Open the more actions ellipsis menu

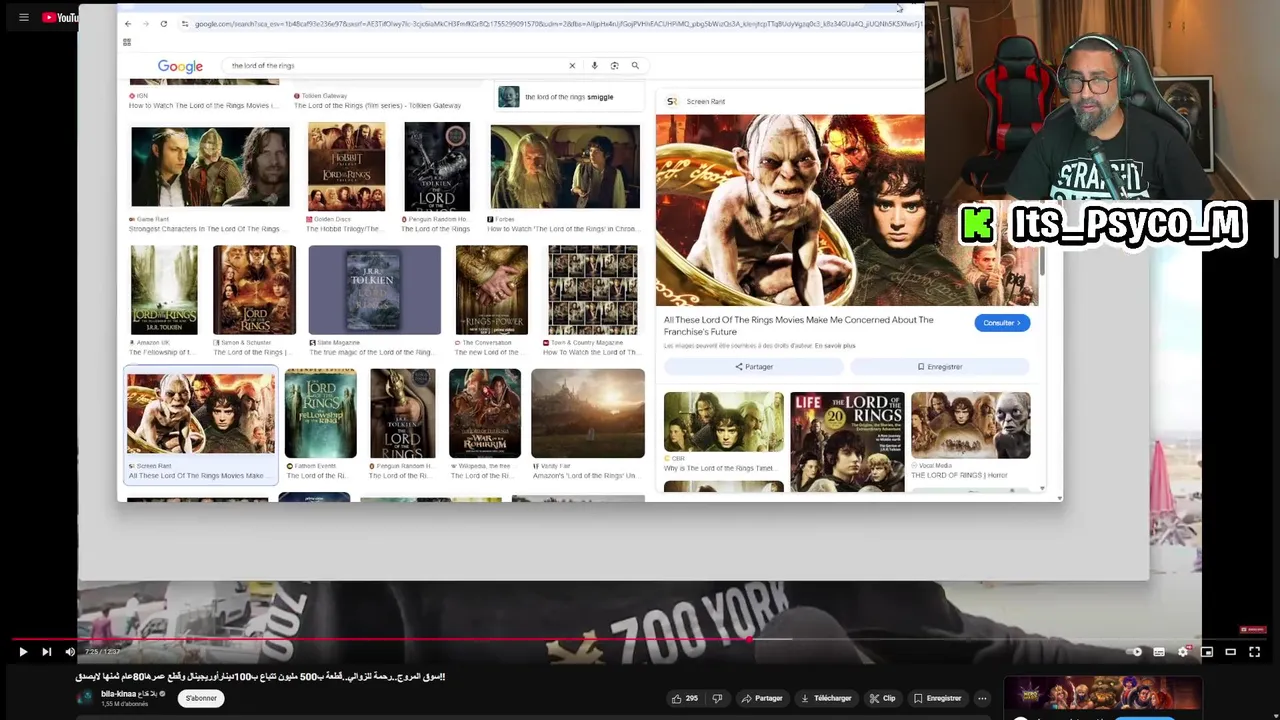(x=982, y=698)
